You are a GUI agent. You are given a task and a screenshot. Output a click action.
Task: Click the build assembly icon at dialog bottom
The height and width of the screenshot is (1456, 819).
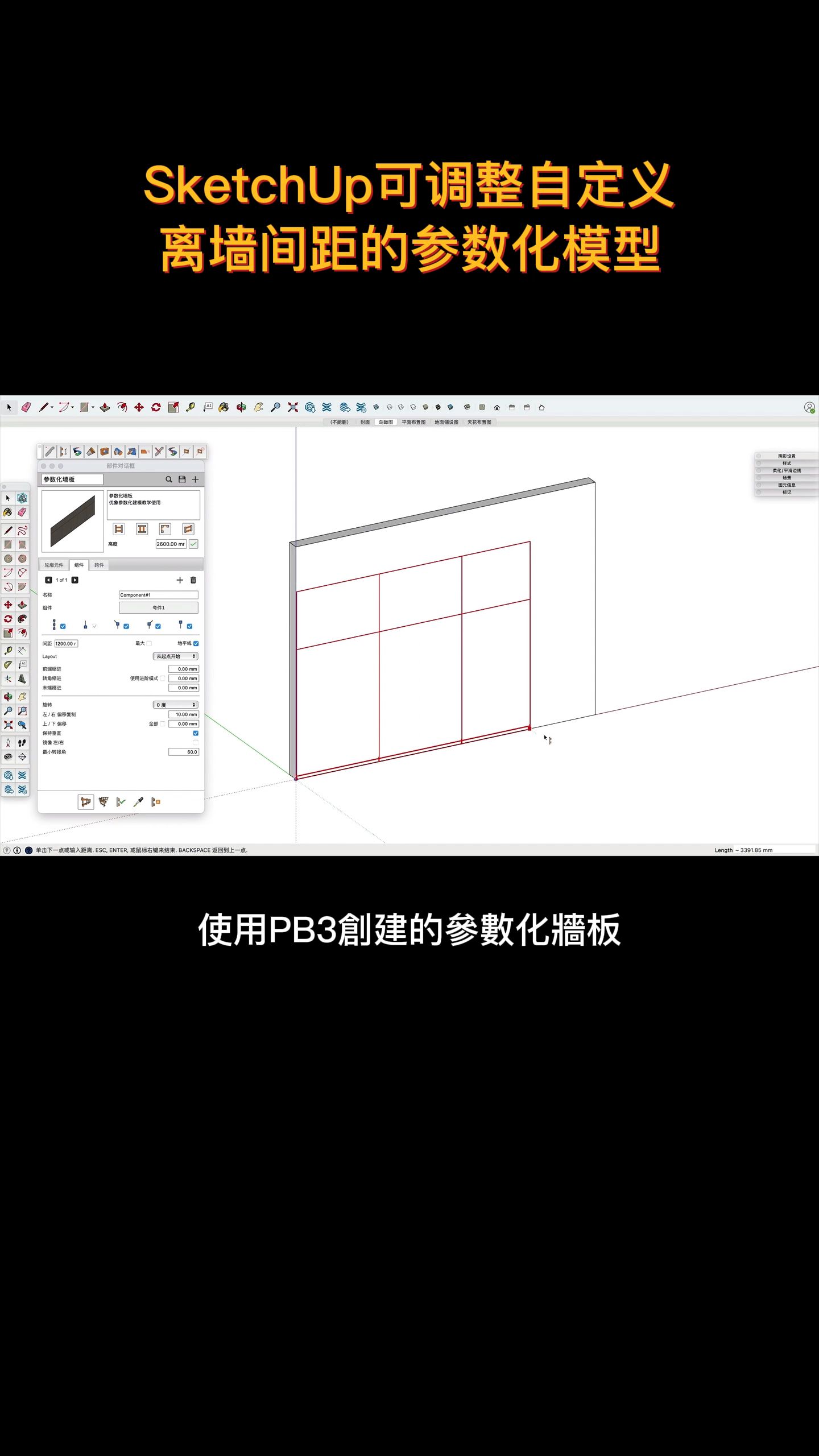click(86, 802)
